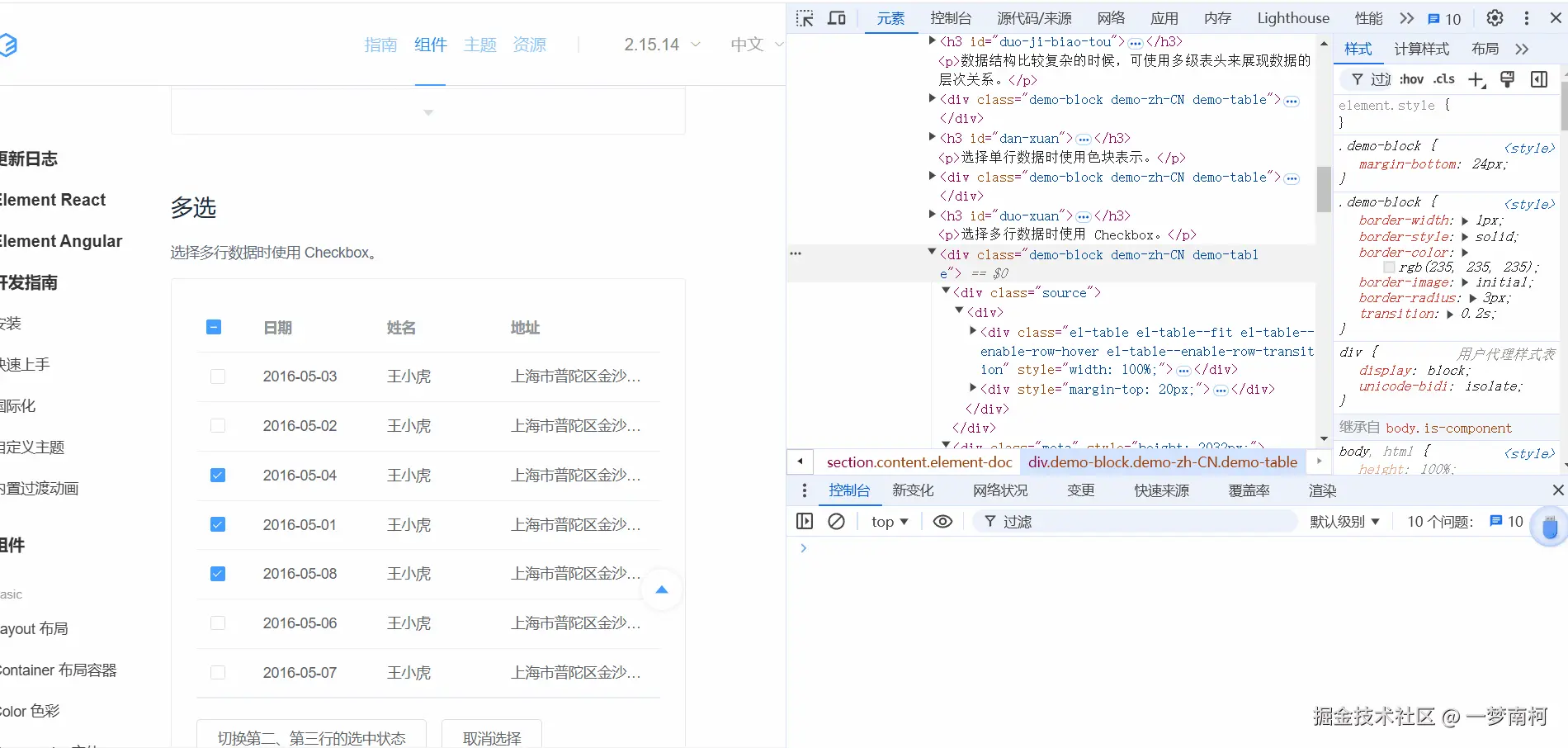Click the back-to-top arrow button

pos(661,589)
